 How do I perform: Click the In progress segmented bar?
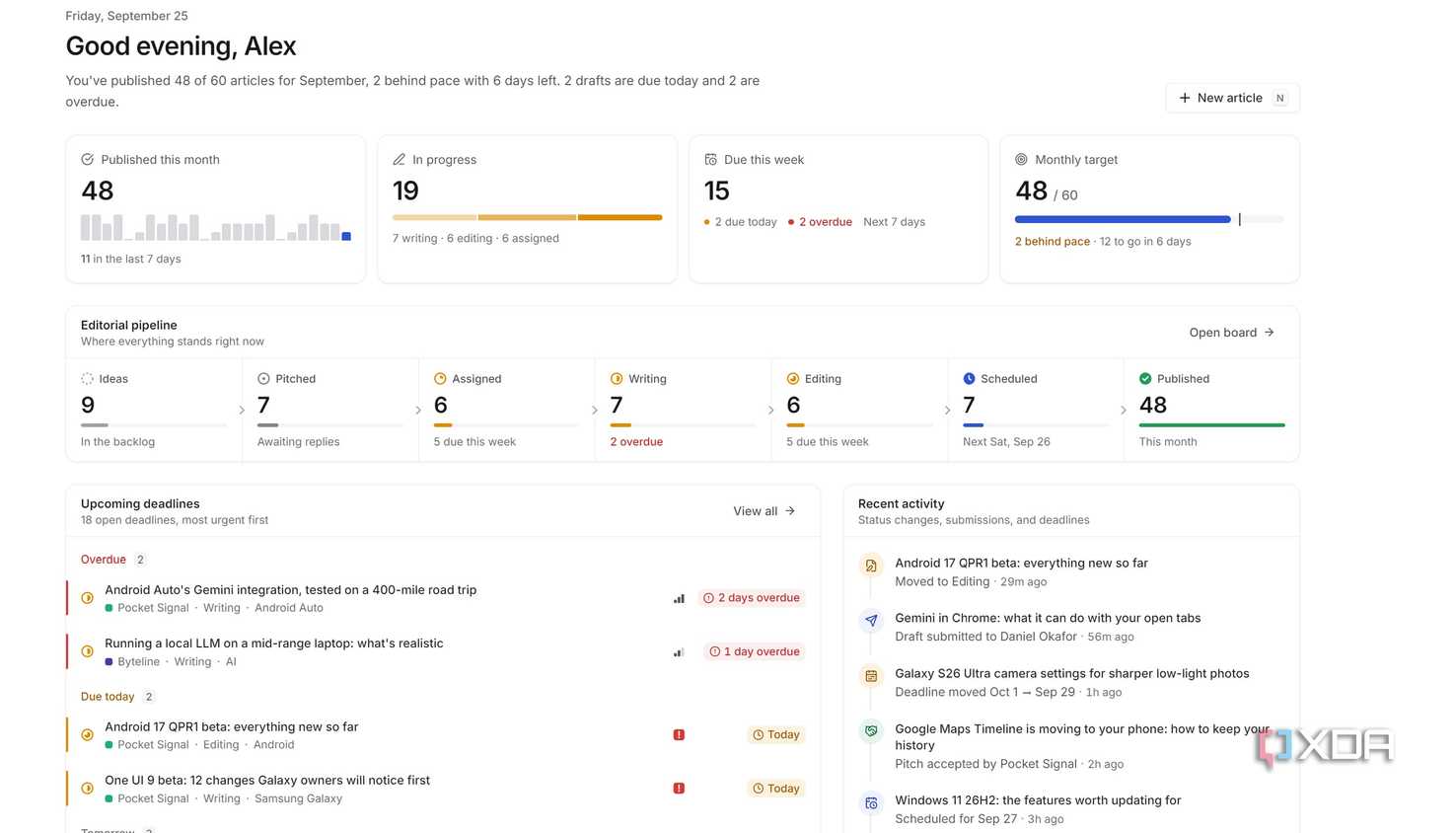tap(527, 217)
